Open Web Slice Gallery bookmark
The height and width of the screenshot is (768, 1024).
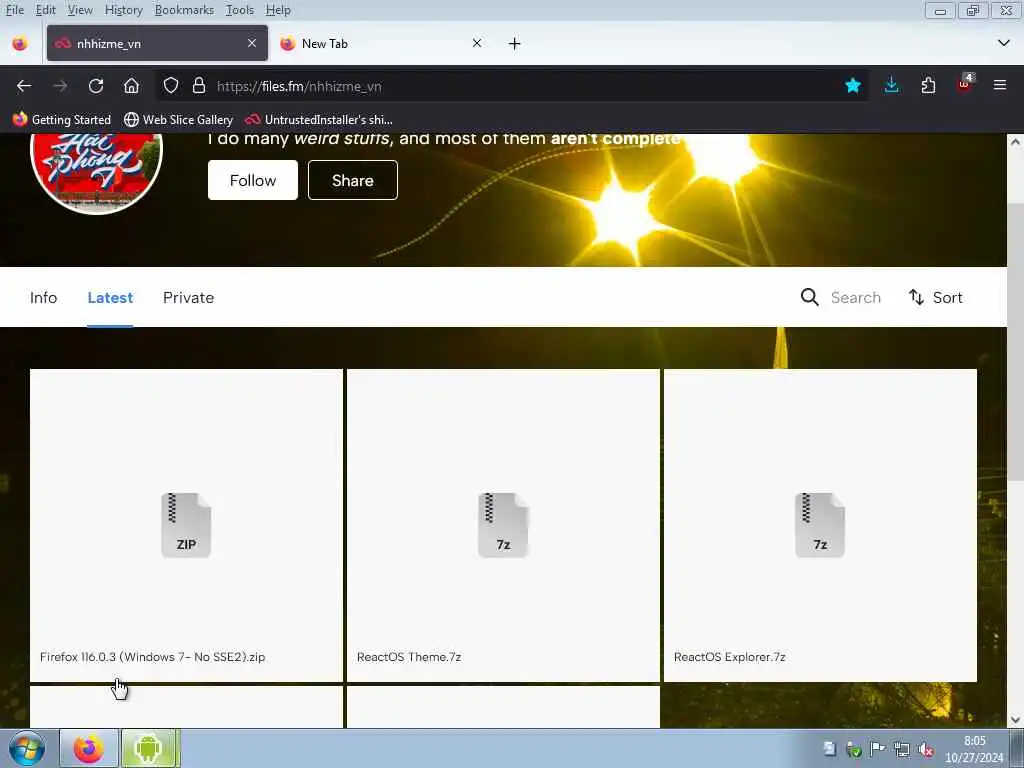pos(179,120)
